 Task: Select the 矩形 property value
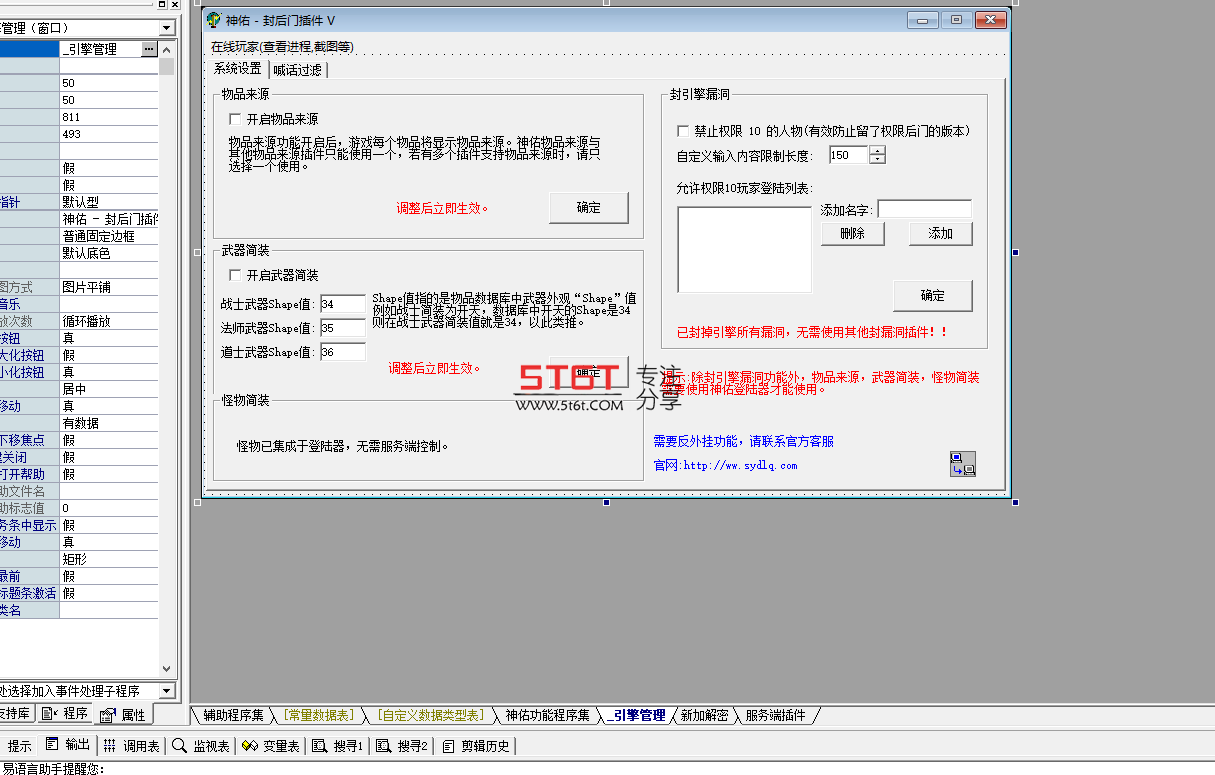109,559
